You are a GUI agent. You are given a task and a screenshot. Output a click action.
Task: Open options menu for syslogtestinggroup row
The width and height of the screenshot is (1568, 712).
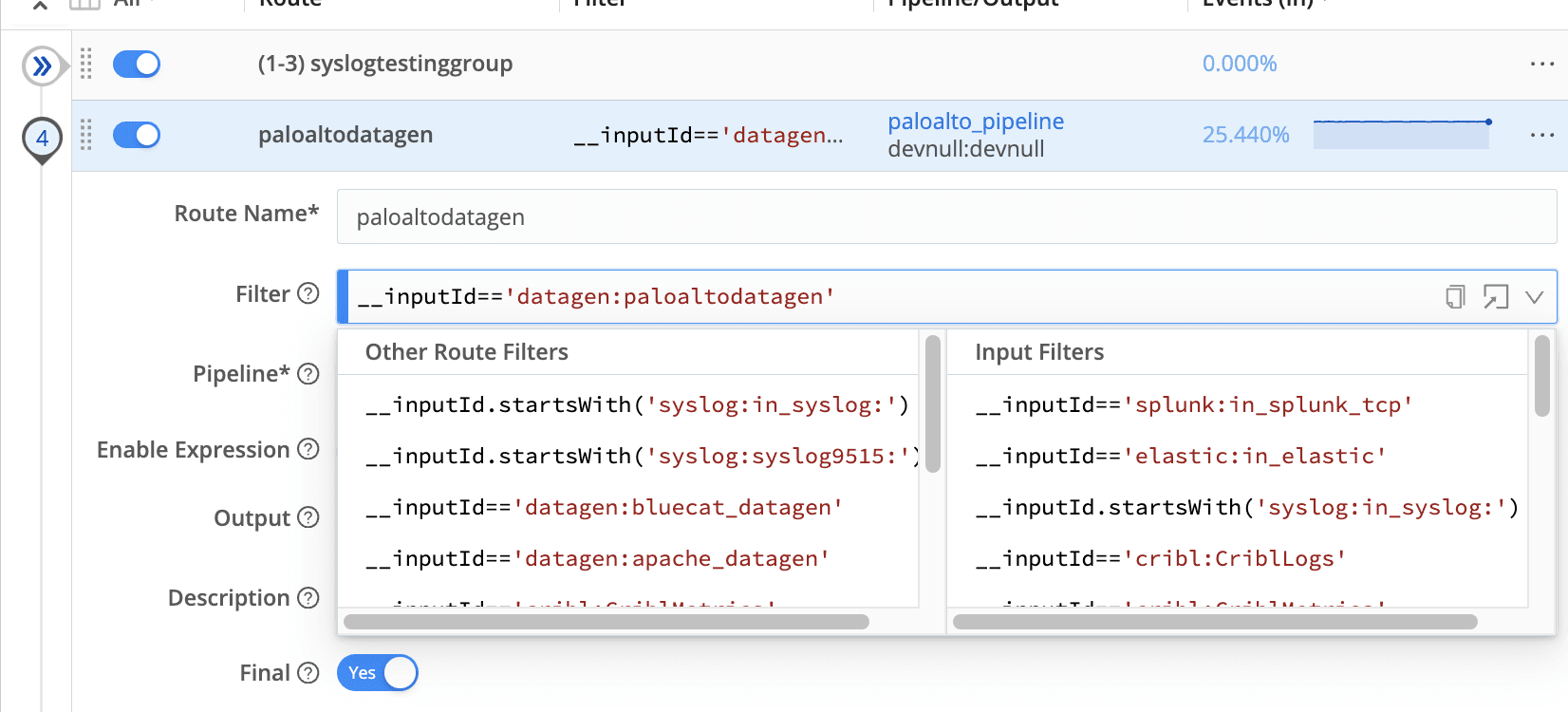tap(1541, 64)
